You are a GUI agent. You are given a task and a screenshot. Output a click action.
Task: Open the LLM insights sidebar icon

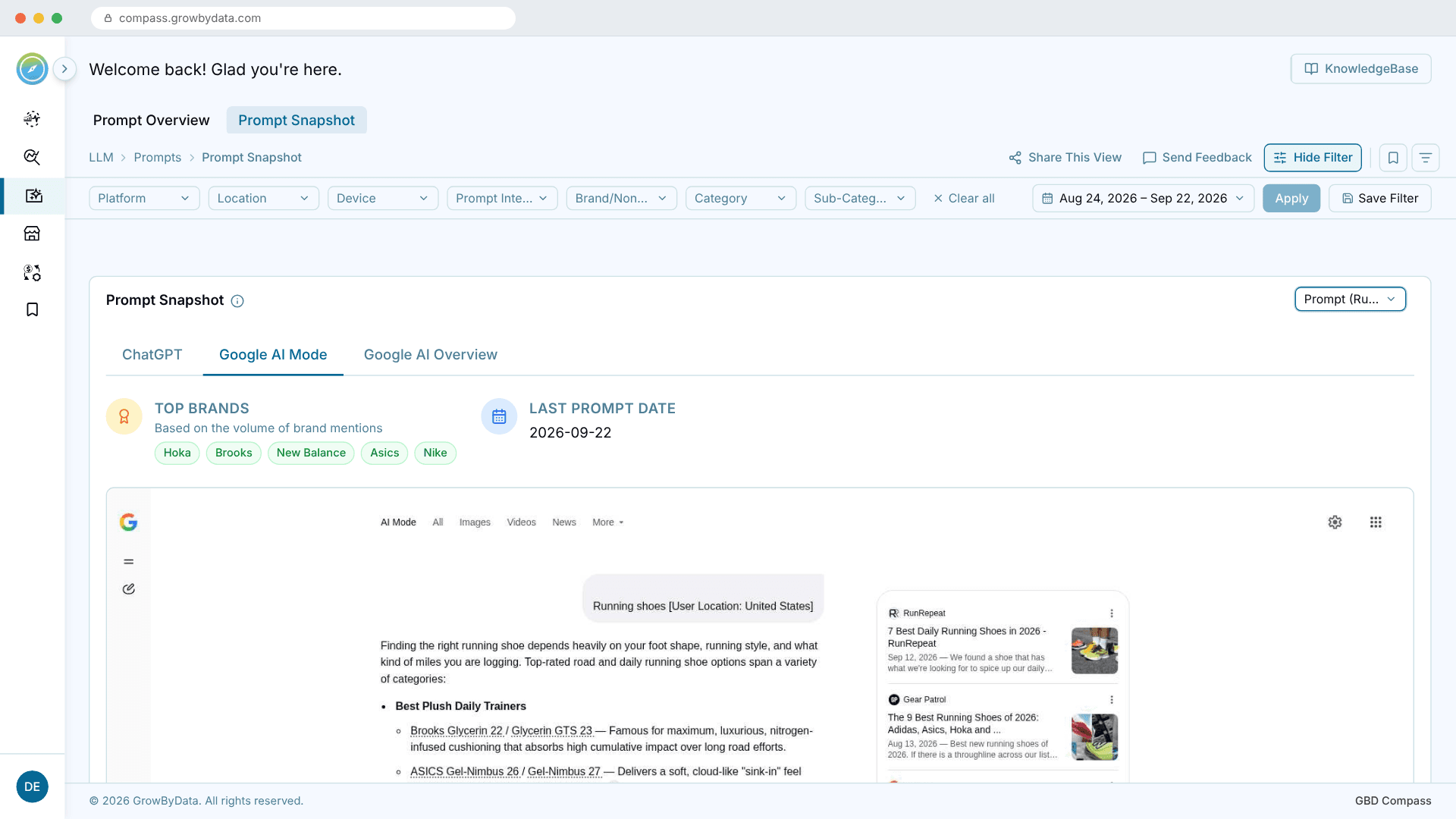[33, 196]
